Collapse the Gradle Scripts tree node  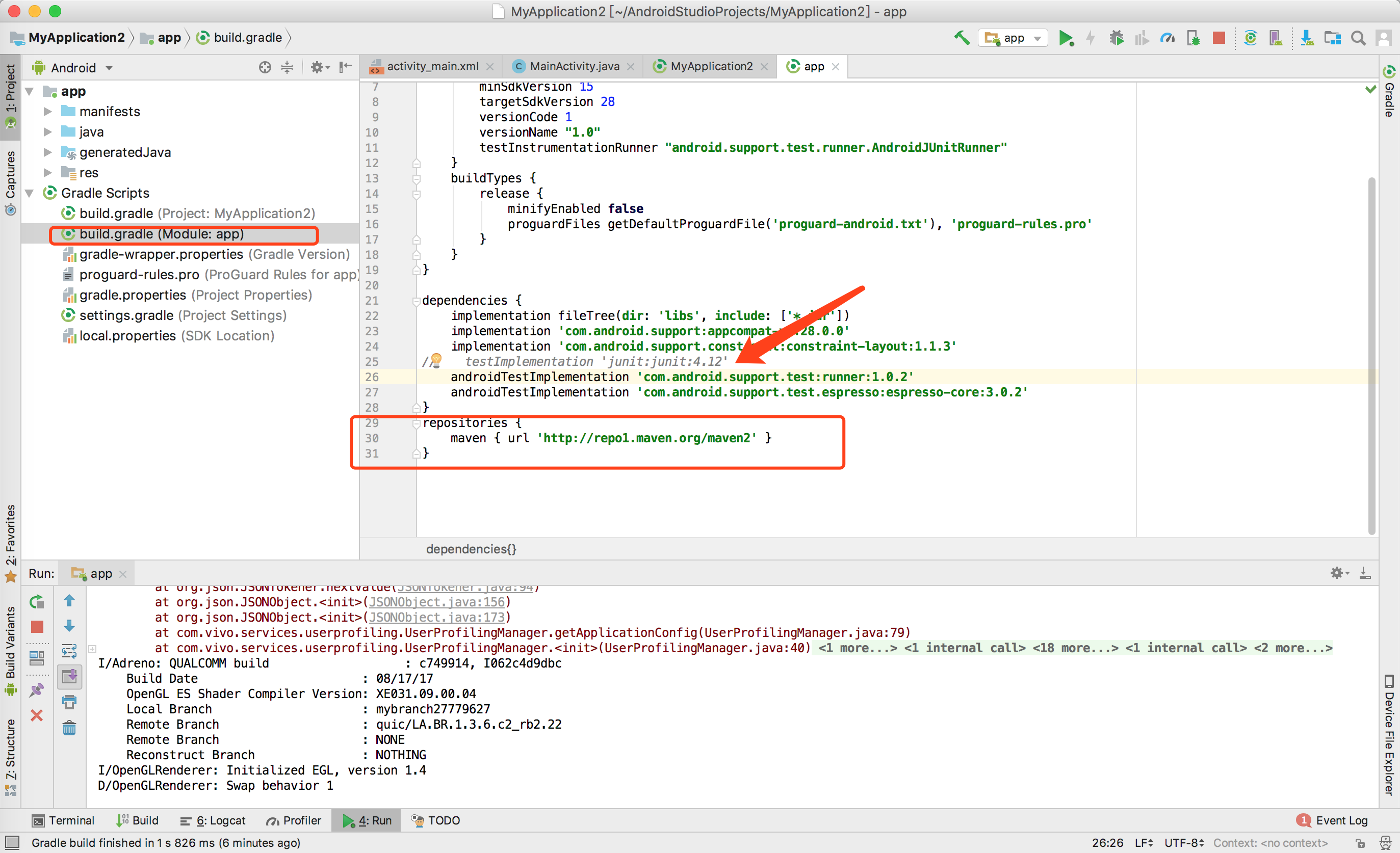[30, 193]
